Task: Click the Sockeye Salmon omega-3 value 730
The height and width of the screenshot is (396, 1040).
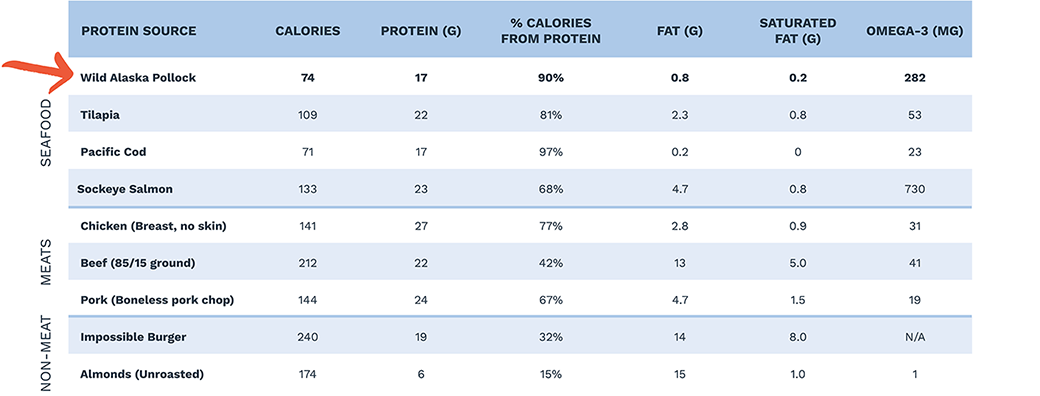Action: pos(915,189)
